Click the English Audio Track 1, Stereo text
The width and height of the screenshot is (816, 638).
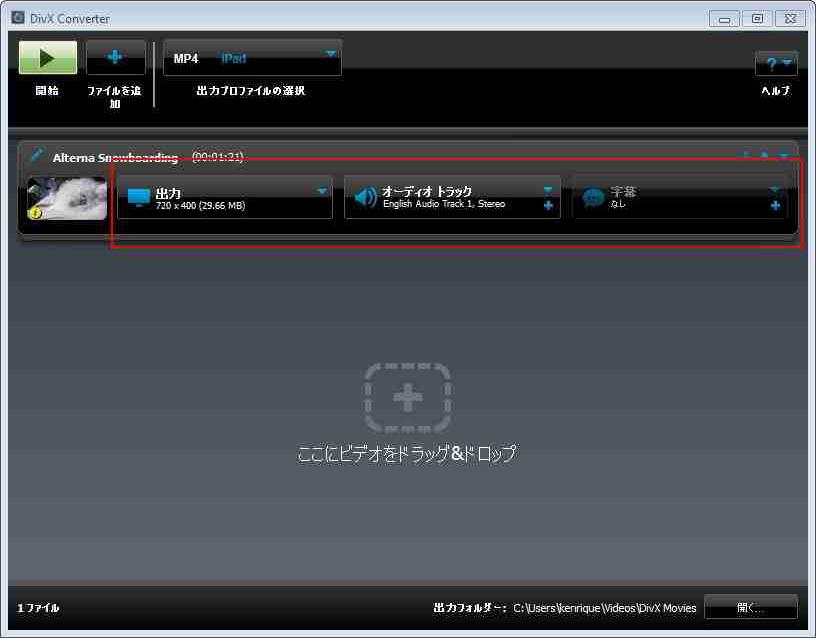pos(444,204)
